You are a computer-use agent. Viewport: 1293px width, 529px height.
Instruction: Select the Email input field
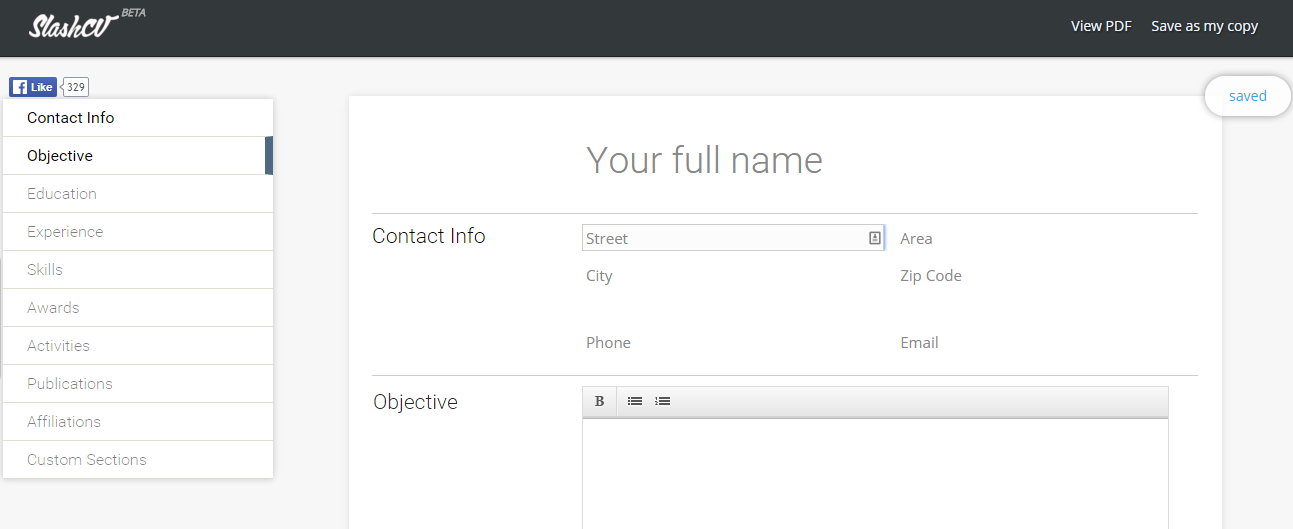point(1040,343)
